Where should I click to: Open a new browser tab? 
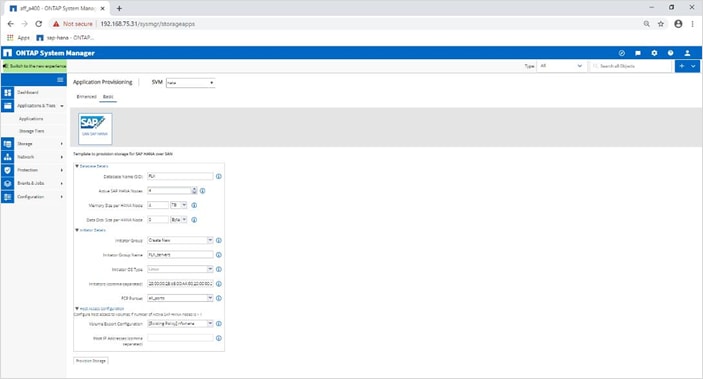pos(119,8)
